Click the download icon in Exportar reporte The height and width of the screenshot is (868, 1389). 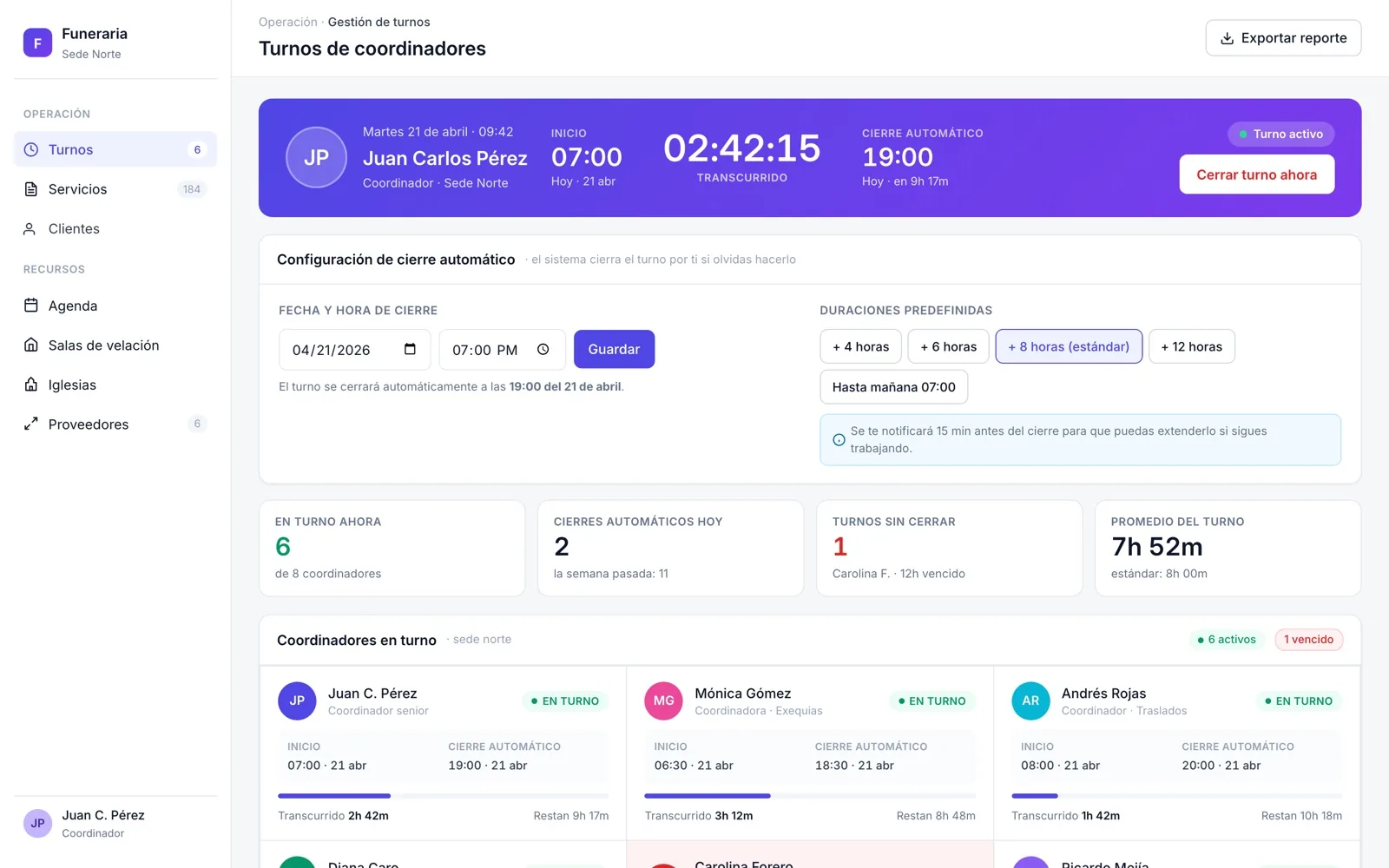[1228, 38]
